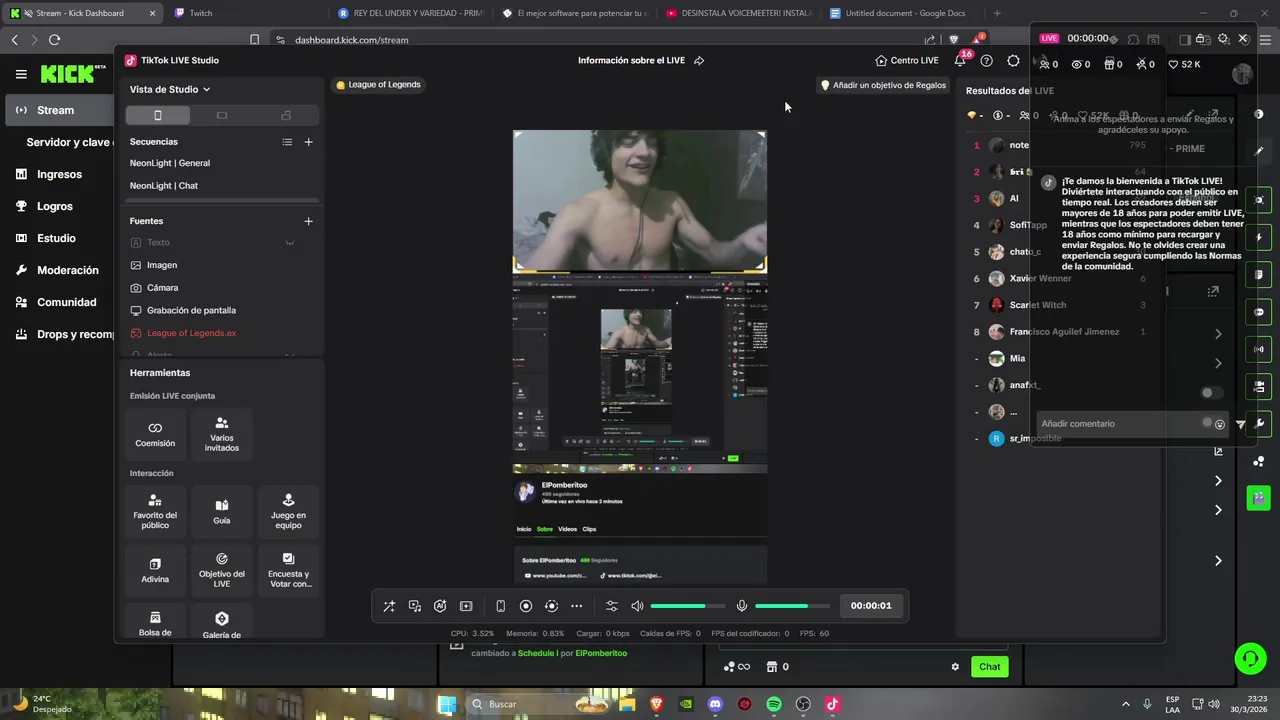Image resolution: width=1280 pixels, height=720 pixels.
Task: Select landscape layout in Vista de Studio
Action: [222, 115]
